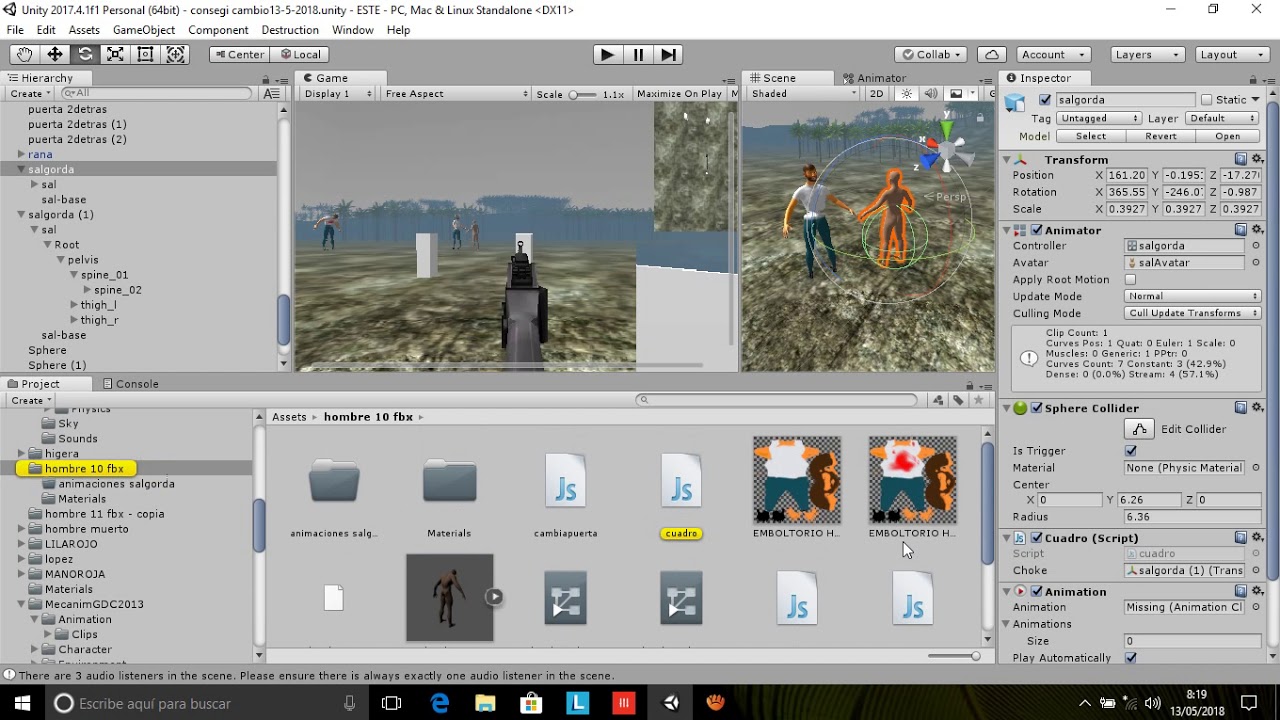
Task: Adjust the project icon size slider
Action: click(954, 656)
